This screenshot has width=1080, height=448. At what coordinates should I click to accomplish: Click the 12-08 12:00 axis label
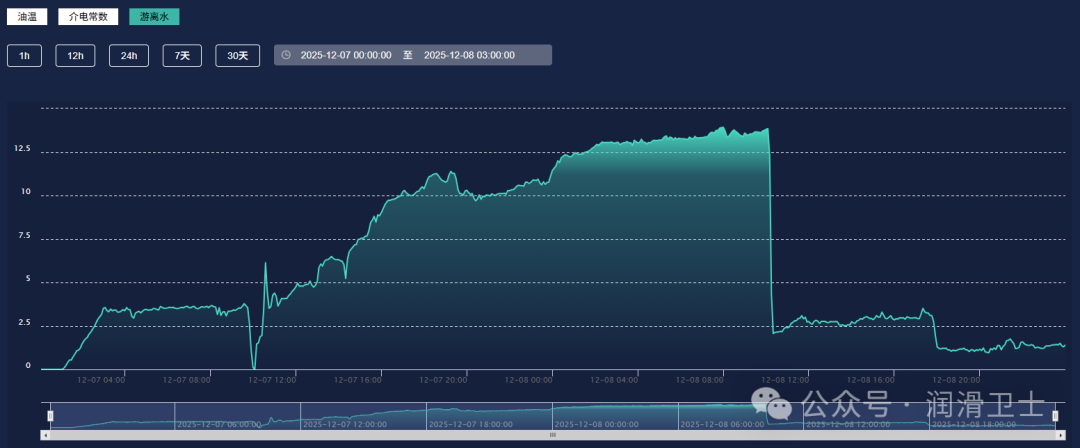[785, 379]
